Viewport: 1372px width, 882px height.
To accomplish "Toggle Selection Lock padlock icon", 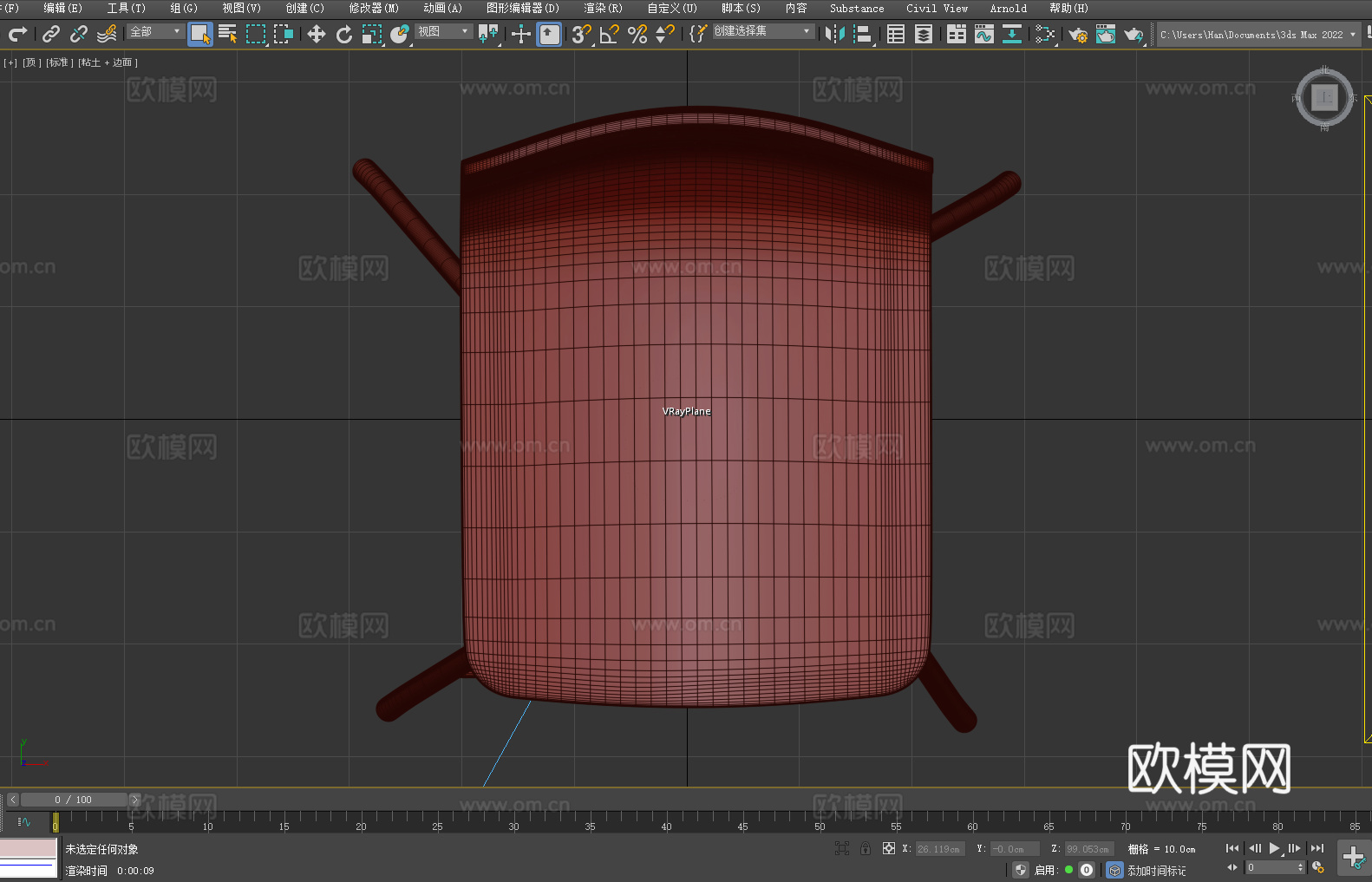I will point(866,848).
